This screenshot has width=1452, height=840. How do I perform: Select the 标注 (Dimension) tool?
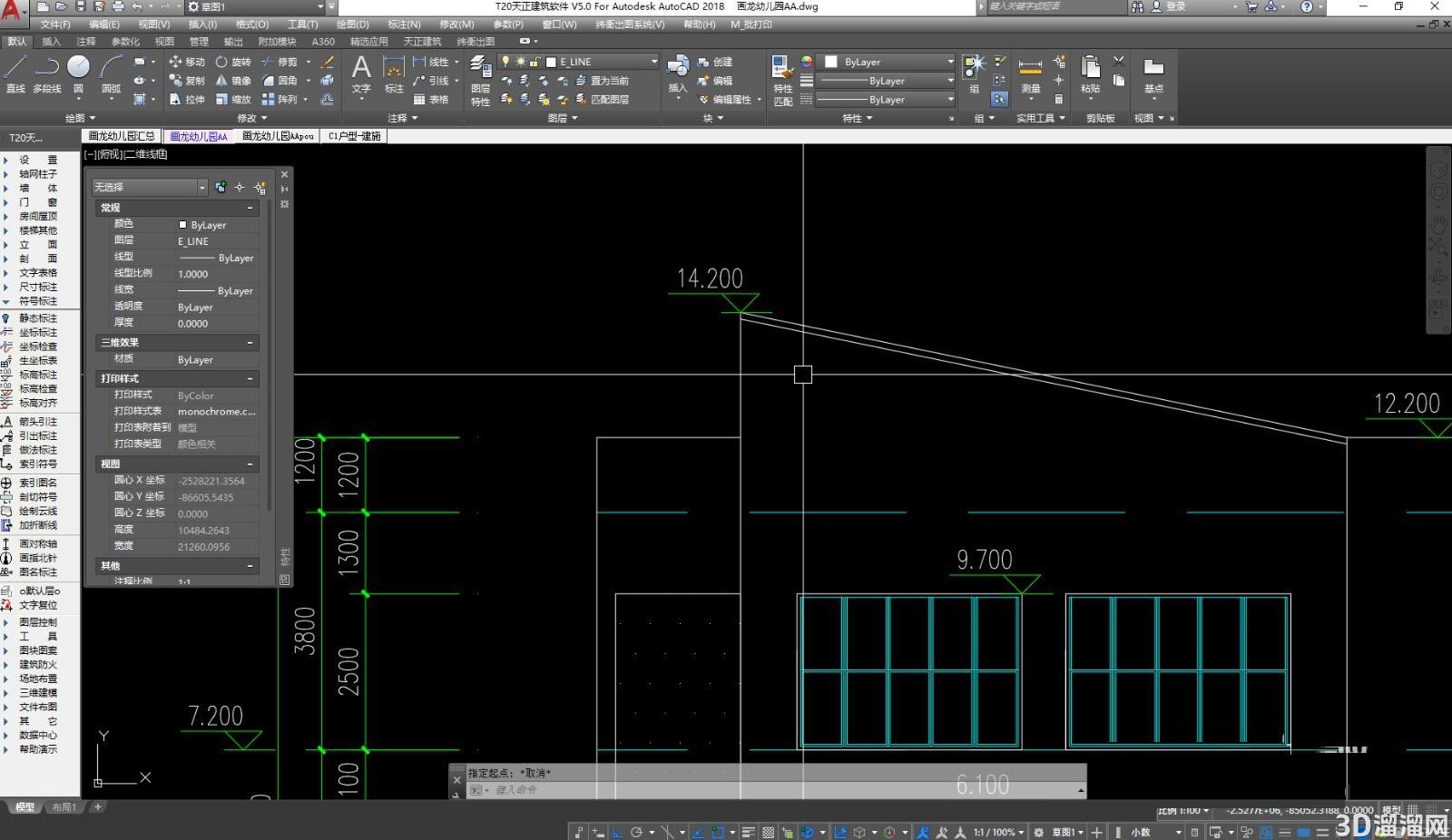[394, 74]
